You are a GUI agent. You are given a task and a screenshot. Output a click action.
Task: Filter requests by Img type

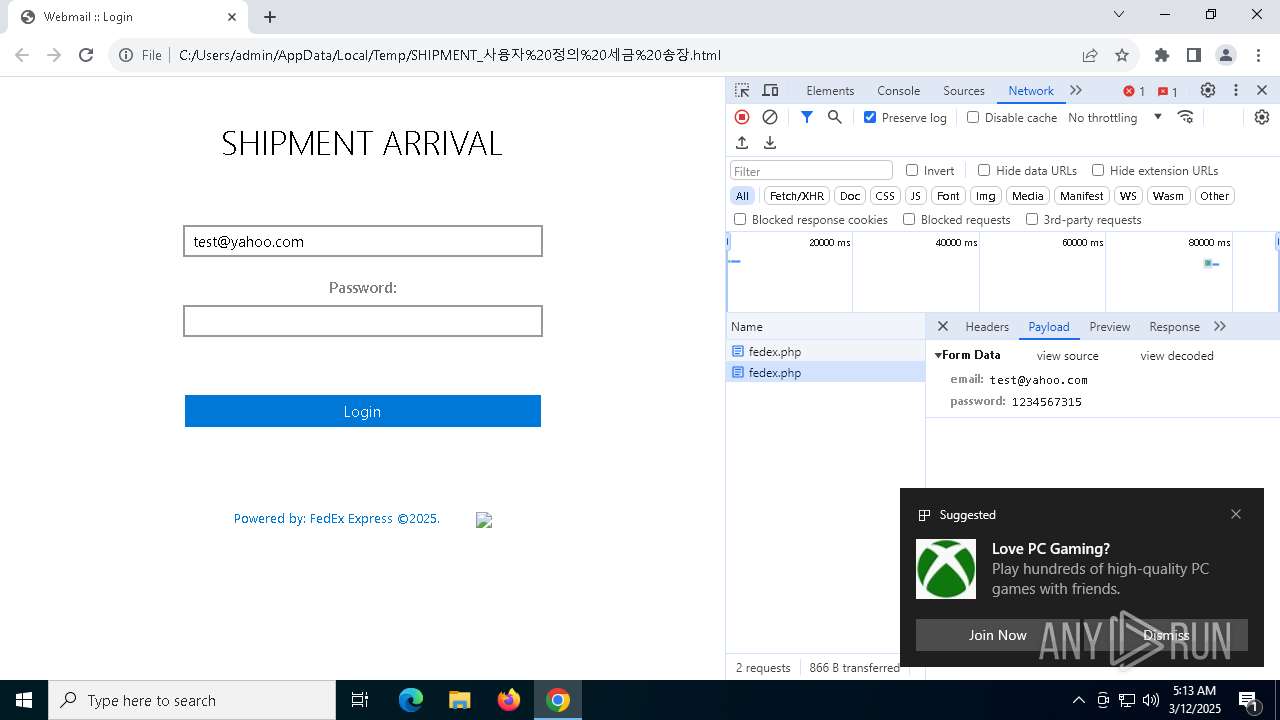pos(986,196)
